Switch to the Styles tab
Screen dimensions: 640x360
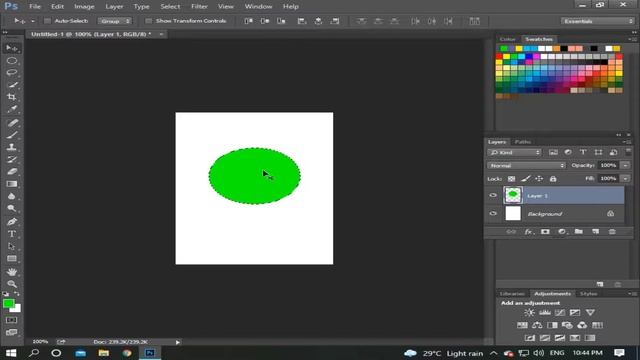[x=588, y=294]
